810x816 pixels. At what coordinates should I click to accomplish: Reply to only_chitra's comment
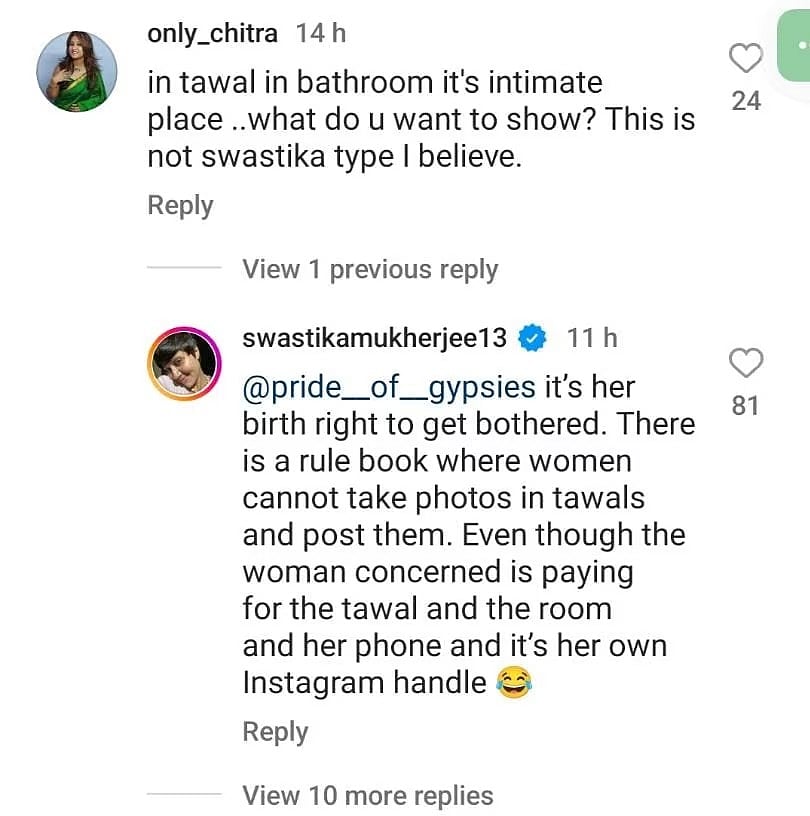[x=180, y=205]
